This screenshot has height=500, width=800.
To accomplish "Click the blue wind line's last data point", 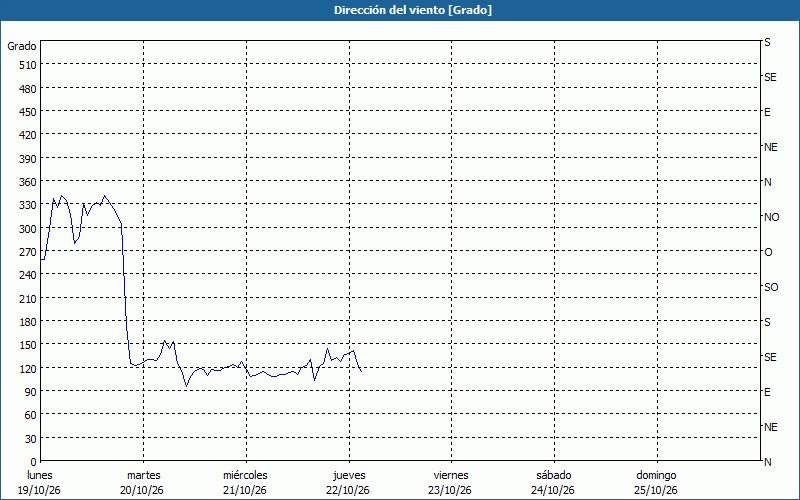I will click(361, 371).
